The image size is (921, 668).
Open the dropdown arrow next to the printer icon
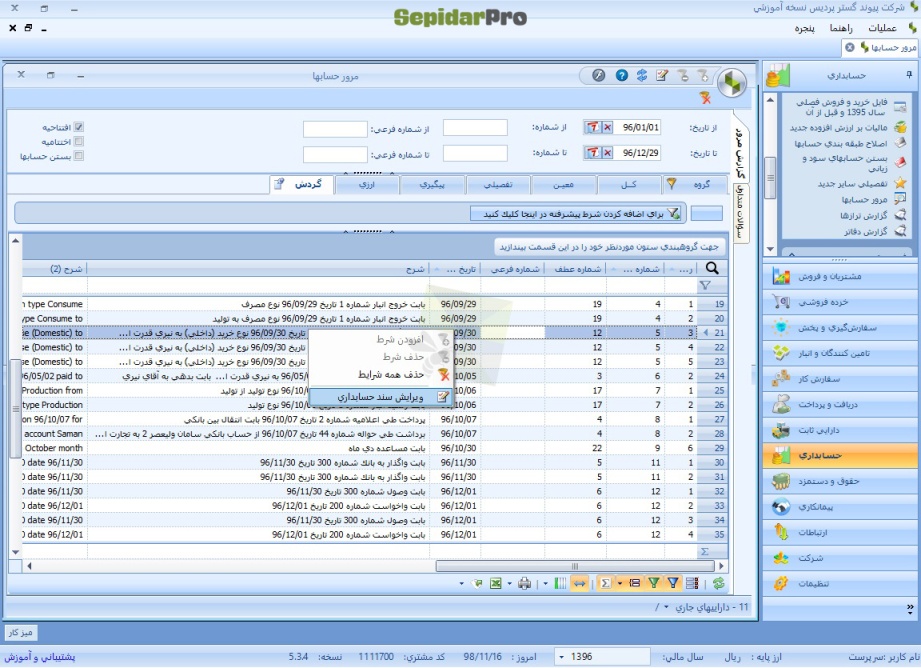tap(509, 583)
